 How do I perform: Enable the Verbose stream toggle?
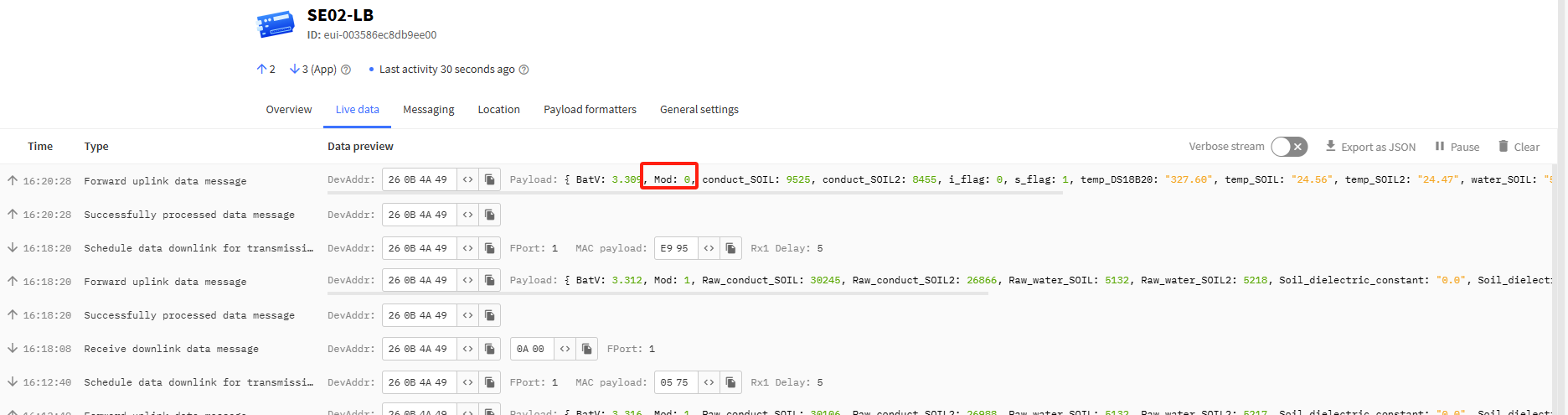tap(1289, 147)
